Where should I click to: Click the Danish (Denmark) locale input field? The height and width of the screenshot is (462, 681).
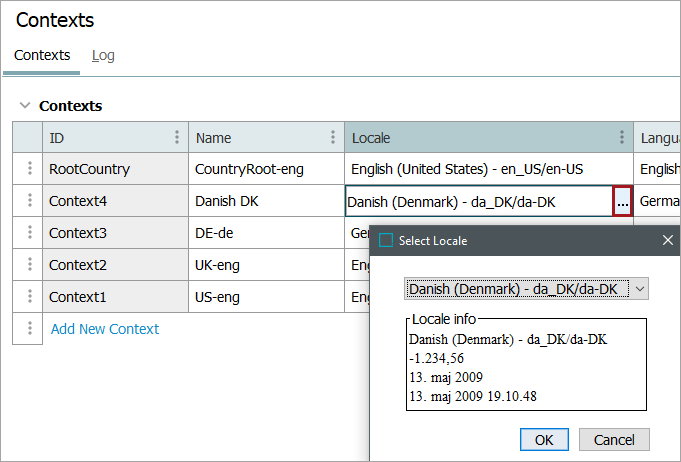coord(478,202)
